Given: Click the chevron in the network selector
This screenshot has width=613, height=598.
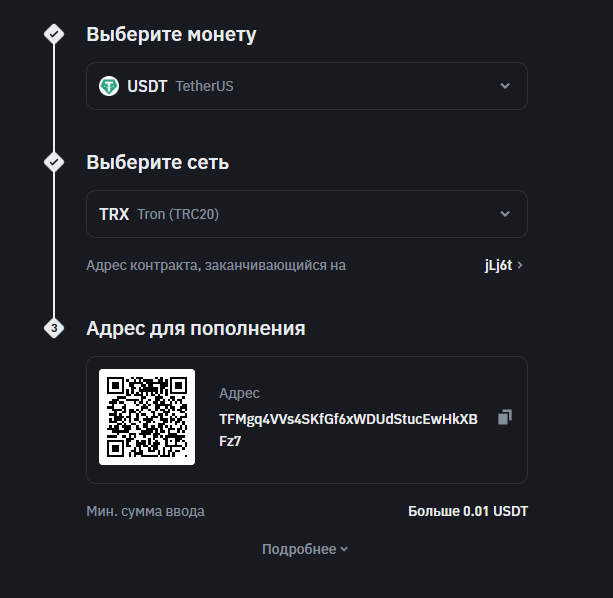Looking at the screenshot, I should 505,214.
